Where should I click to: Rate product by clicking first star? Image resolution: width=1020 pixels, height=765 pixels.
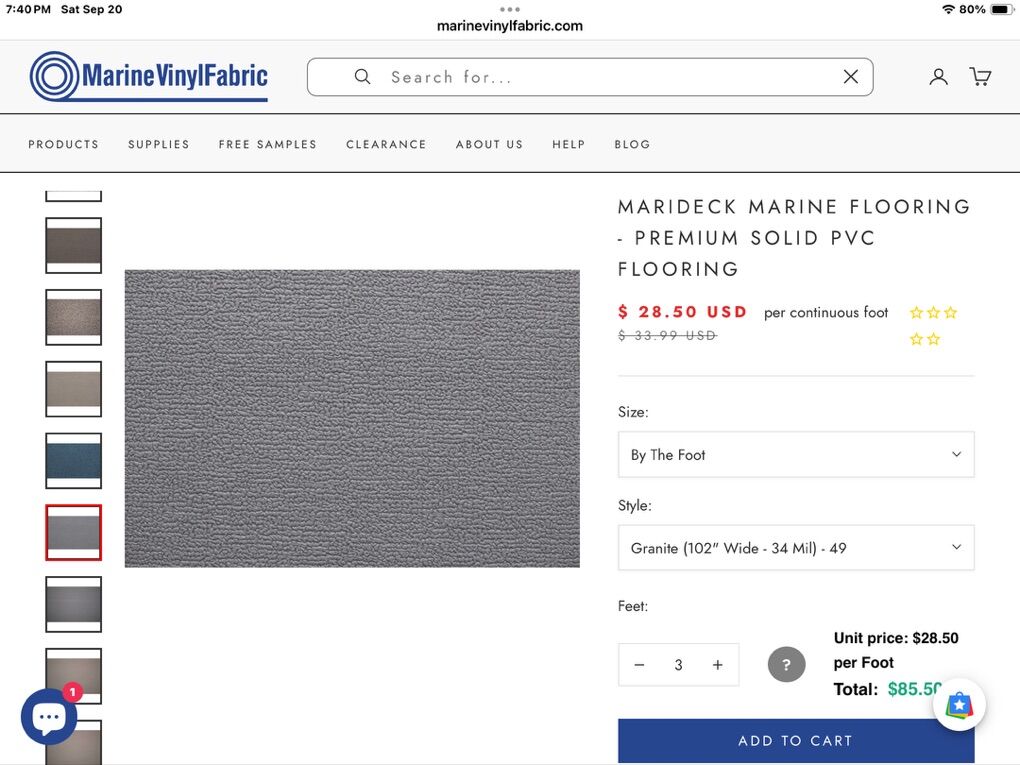pos(915,312)
